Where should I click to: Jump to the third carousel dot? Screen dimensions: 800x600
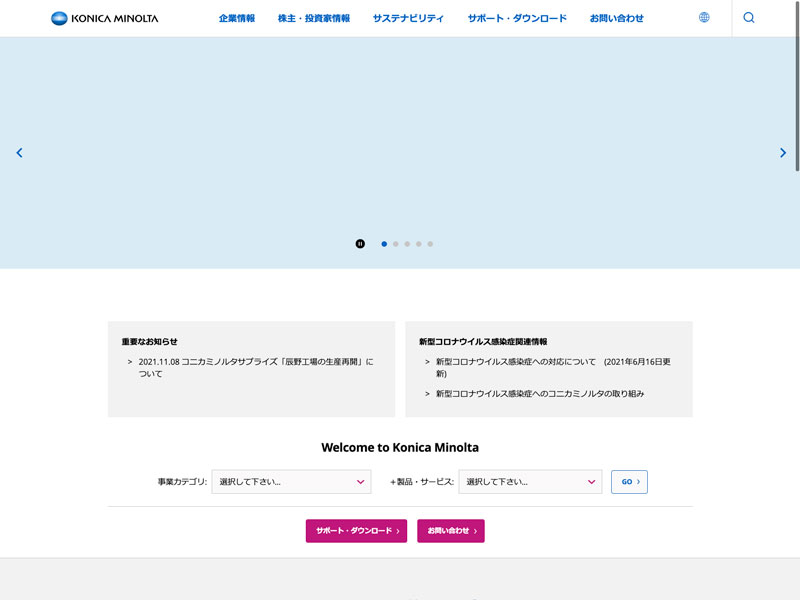coord(407,243)
